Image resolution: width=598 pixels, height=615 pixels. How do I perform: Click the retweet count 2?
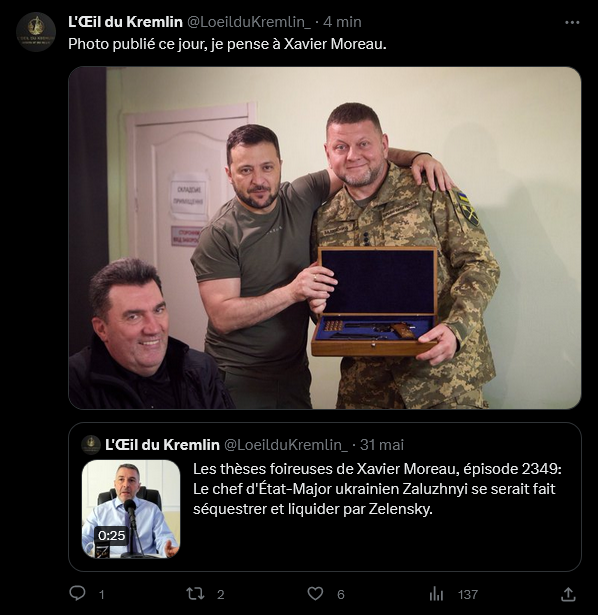tap(221, 595)
